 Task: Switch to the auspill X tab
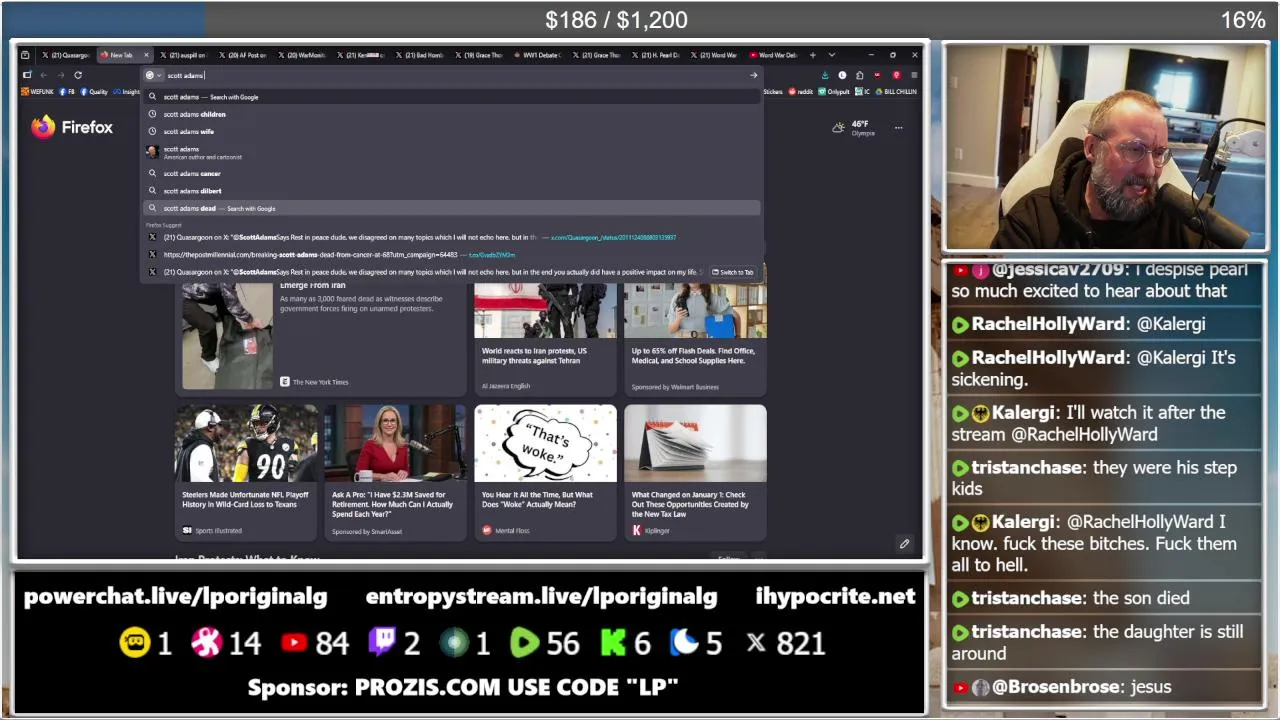tap(183, 55)
